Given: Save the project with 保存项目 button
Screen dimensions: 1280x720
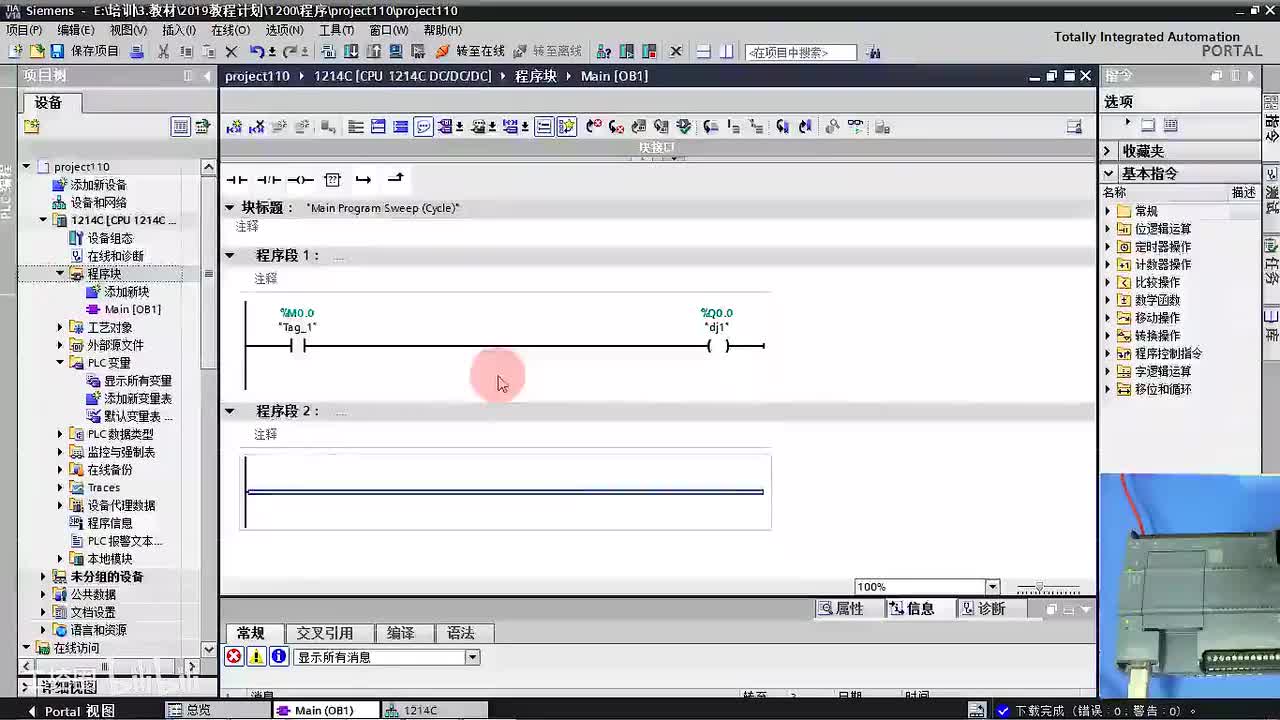Looking at the screenshot, I should pyautogui.click(x=85, y=51).
